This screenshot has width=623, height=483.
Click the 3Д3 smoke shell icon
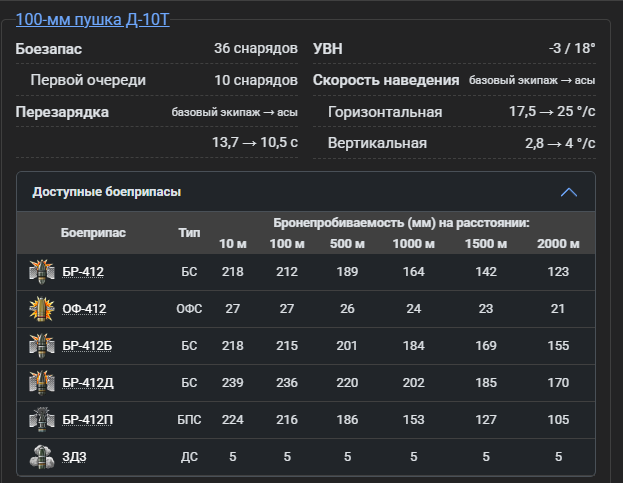(x=42, y=456)
